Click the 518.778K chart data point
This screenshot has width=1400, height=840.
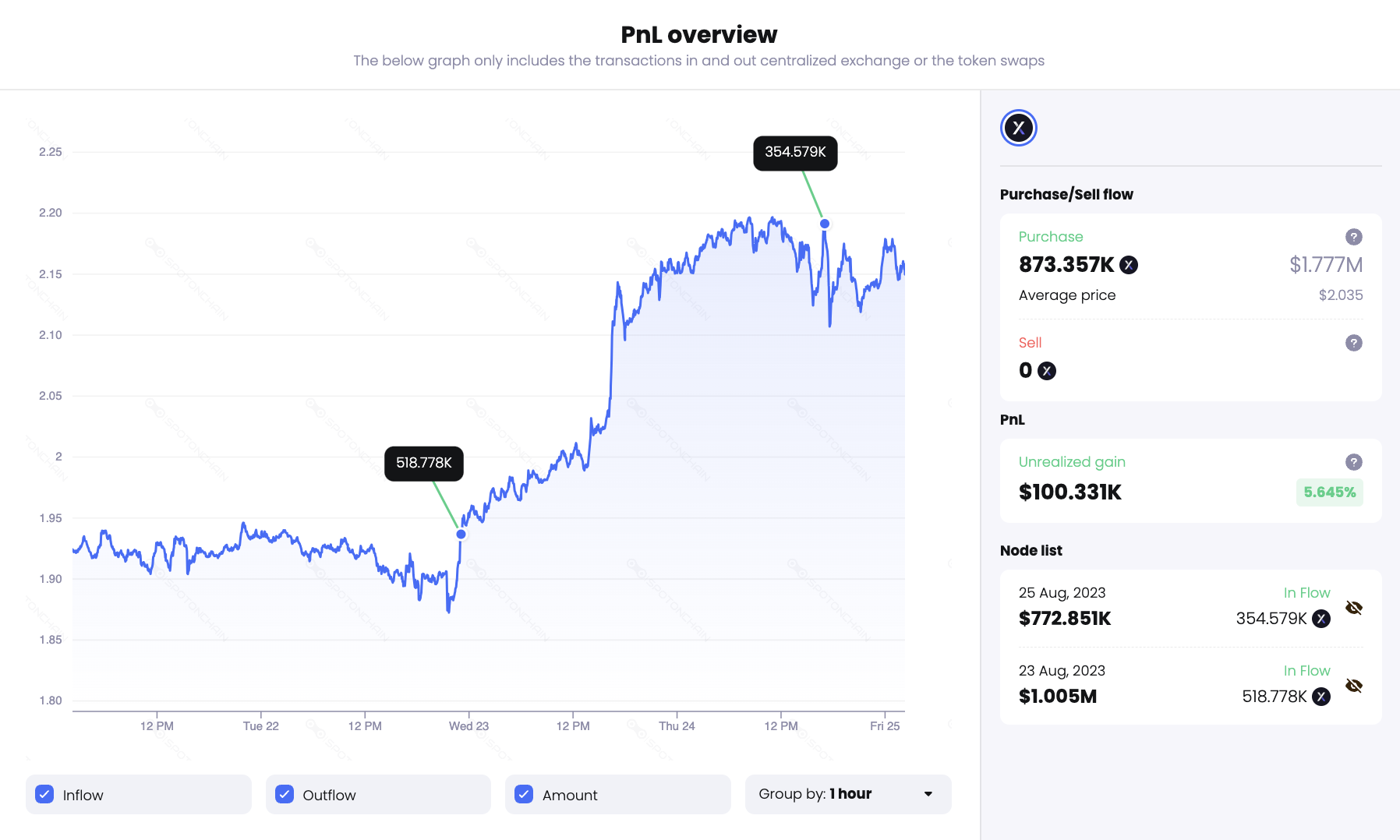(x=460, y=534)
